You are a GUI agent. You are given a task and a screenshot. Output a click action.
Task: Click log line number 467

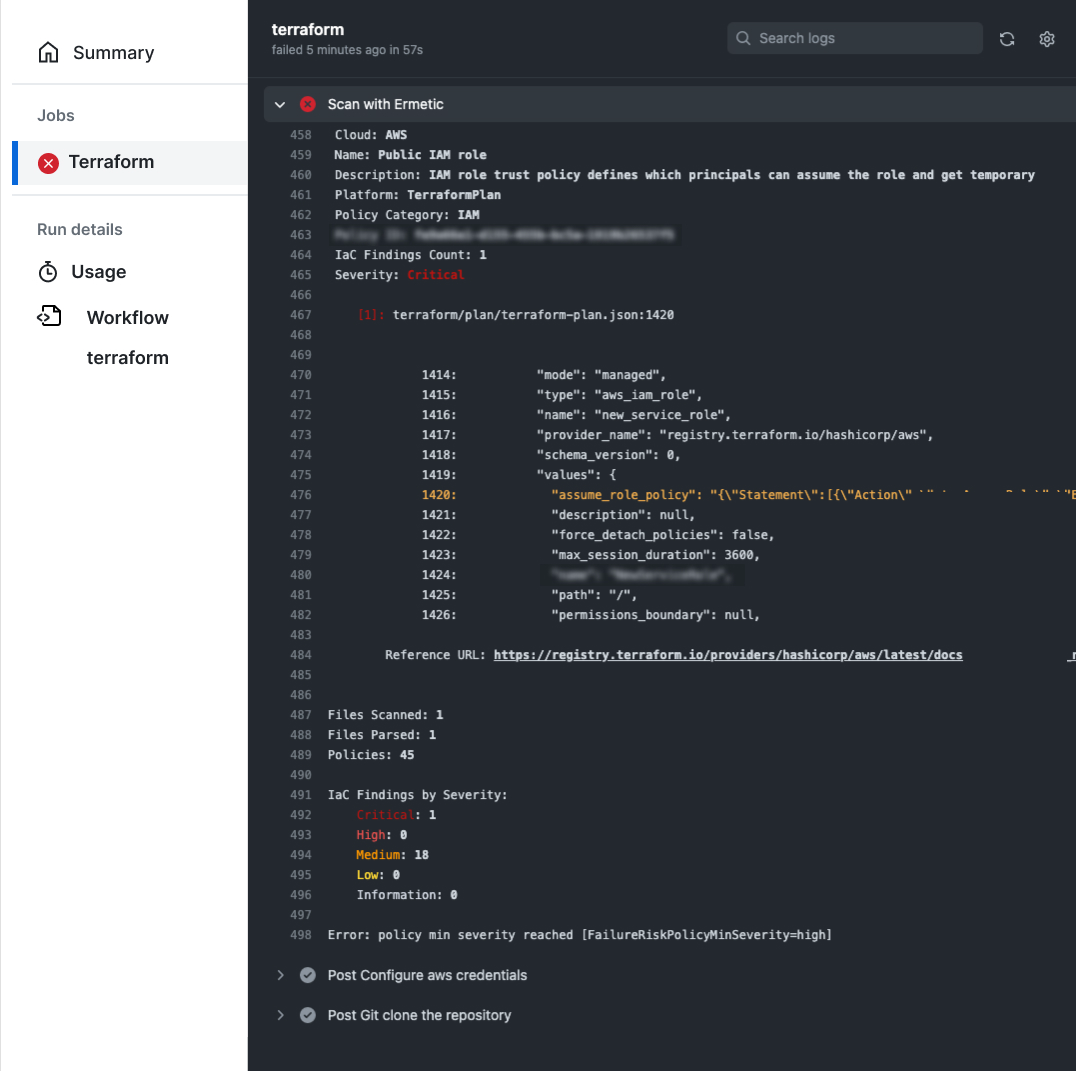tap(300, 315)
